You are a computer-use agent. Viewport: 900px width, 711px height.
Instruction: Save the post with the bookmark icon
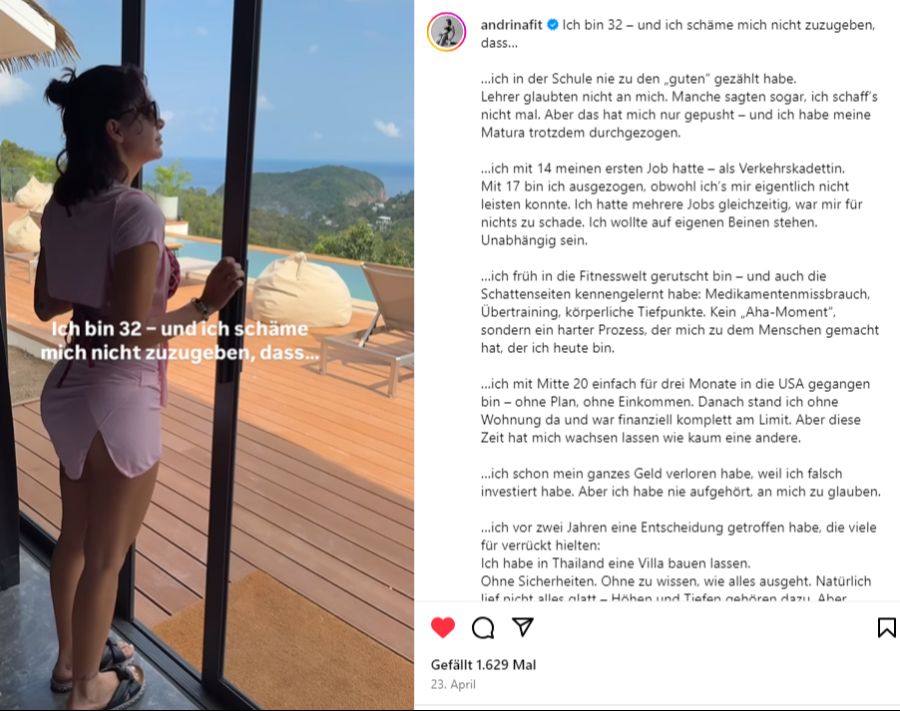(886, 627)
